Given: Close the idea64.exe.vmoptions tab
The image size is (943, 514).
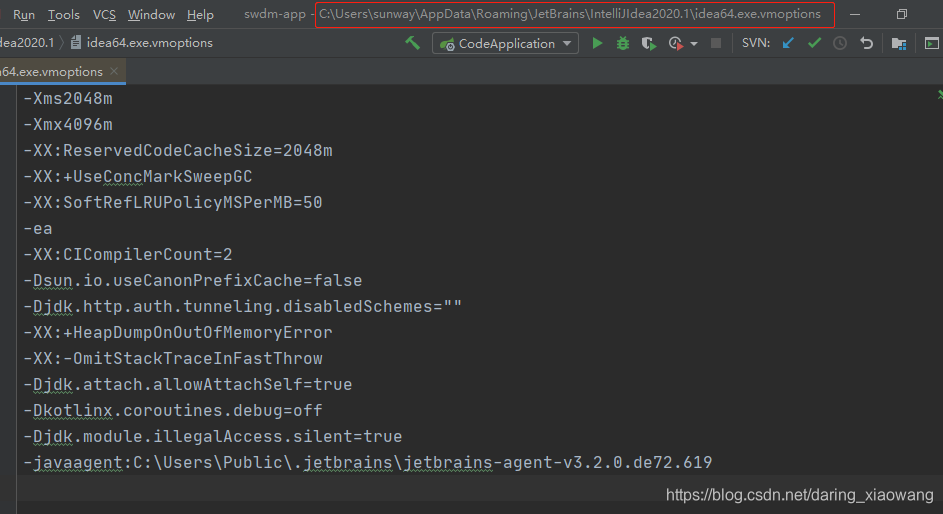Looking at the screenshot, I should tap(114, 71).
